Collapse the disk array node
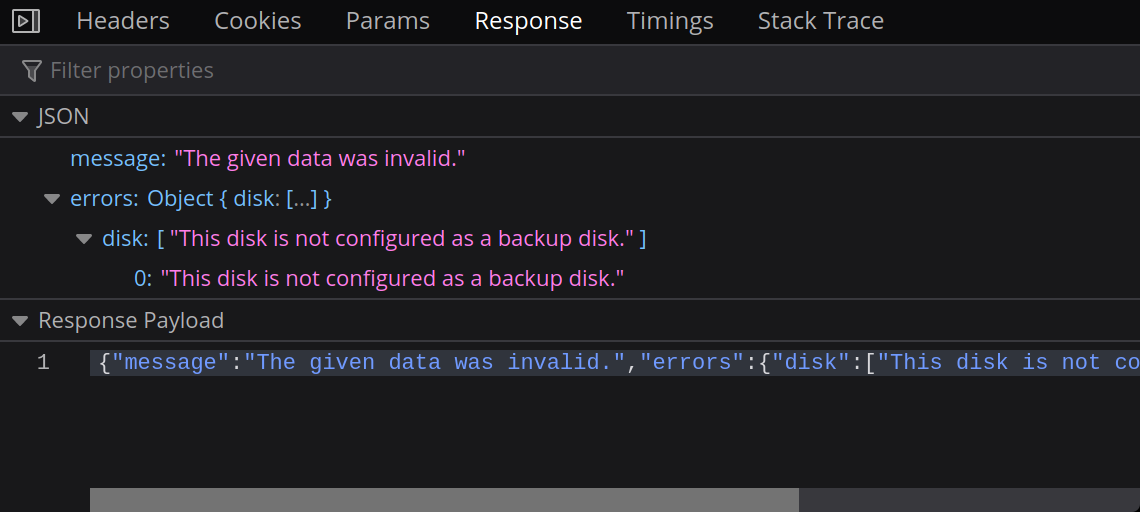Image resolution: width=1140 pixels, height=512 pixels. tap(83, 239)
